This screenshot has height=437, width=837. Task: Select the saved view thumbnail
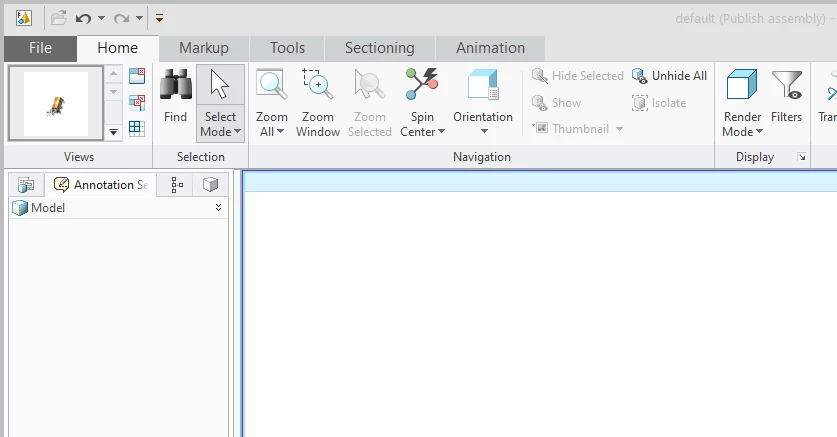[x=56, y=104]
